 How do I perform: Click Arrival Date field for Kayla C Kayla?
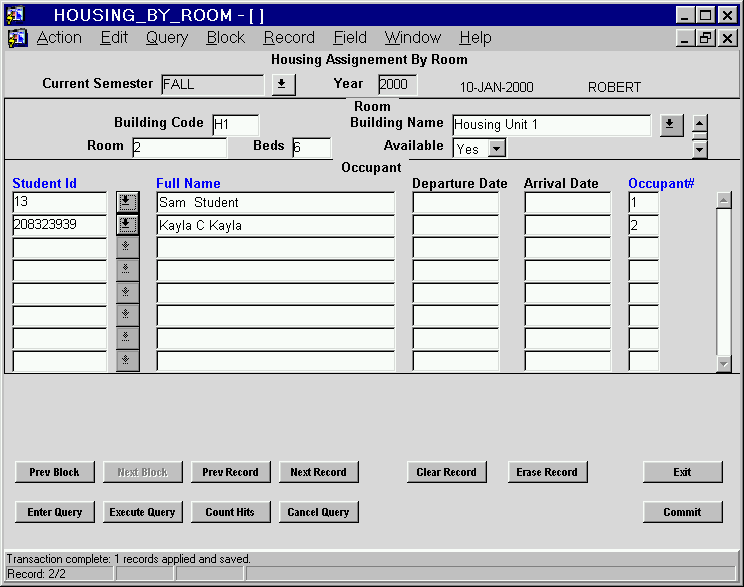click(568, 225)
